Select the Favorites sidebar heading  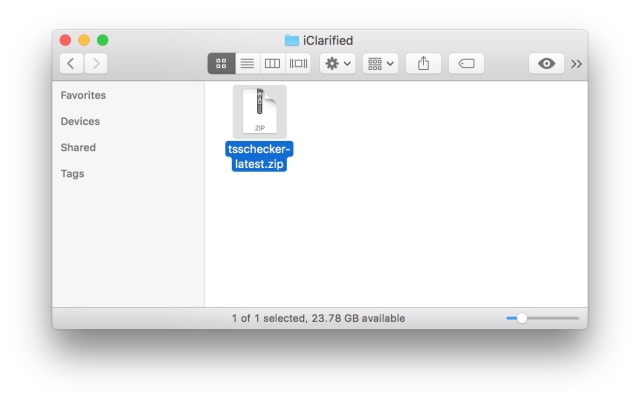pyautogui.click(x=83, y=95)
